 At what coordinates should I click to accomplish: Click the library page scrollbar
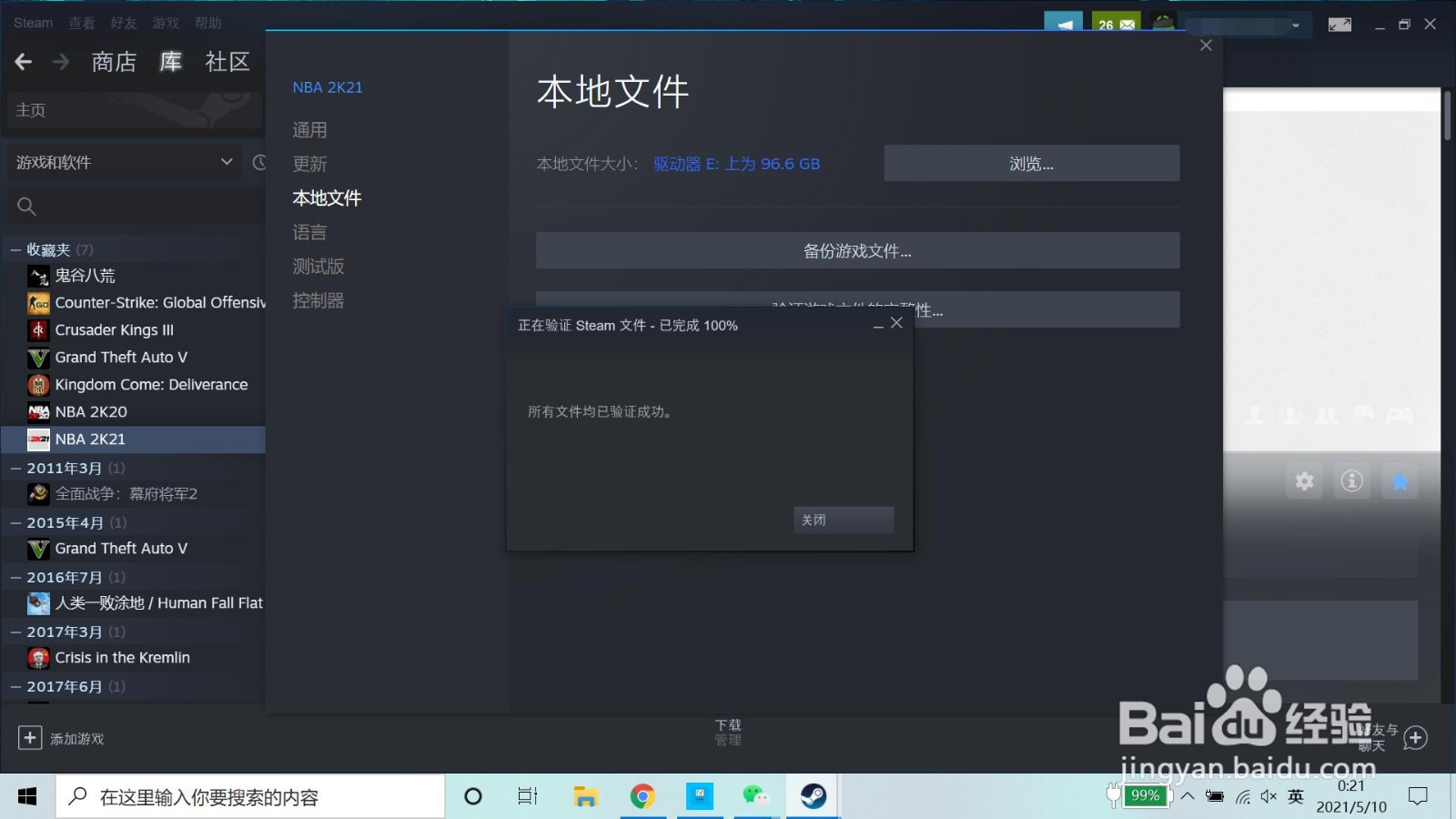(1448, 116)
